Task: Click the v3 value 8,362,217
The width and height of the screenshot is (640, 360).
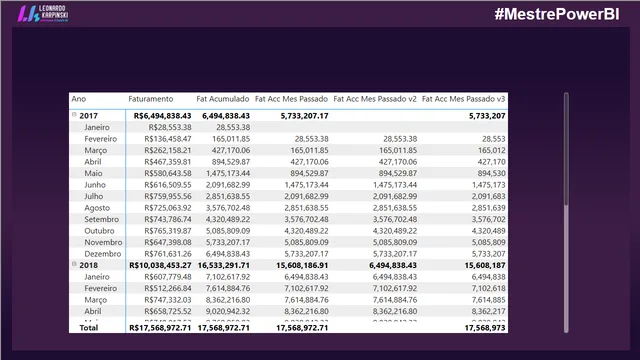Action: coord(489,311)
